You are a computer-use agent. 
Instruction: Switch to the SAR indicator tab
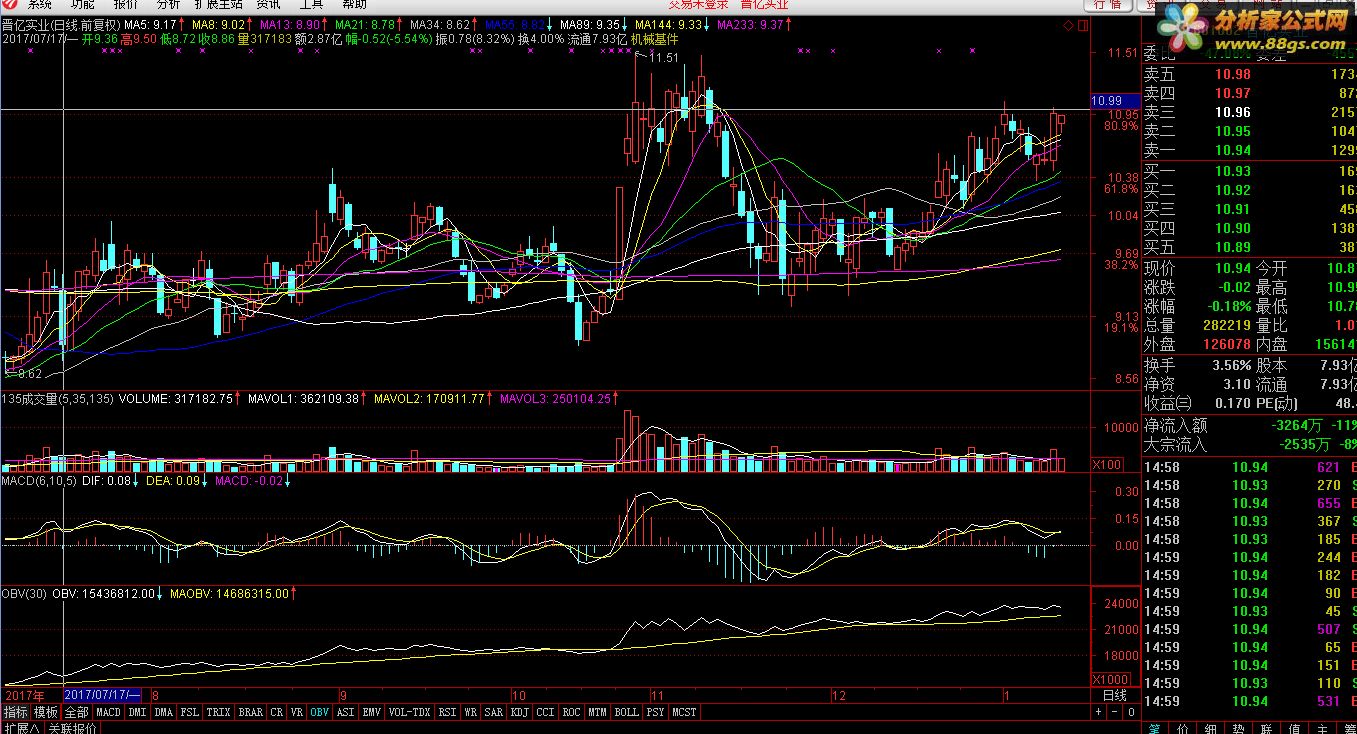coord(493,712)
